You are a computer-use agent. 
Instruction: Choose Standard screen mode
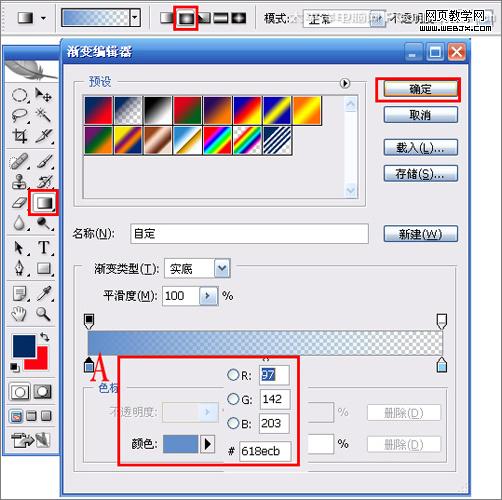click(16, 416)
